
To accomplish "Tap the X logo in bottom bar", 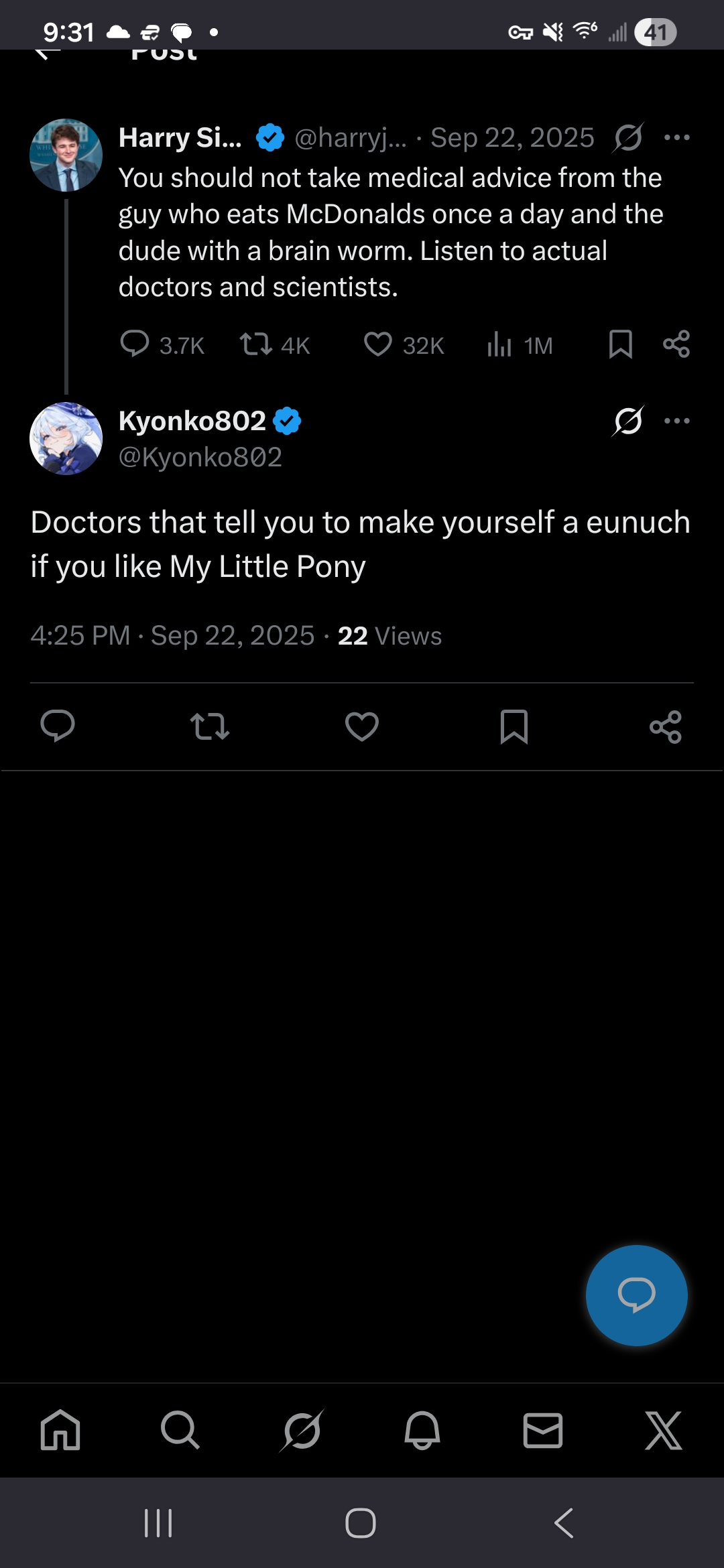I will (x=663, y=1431).
